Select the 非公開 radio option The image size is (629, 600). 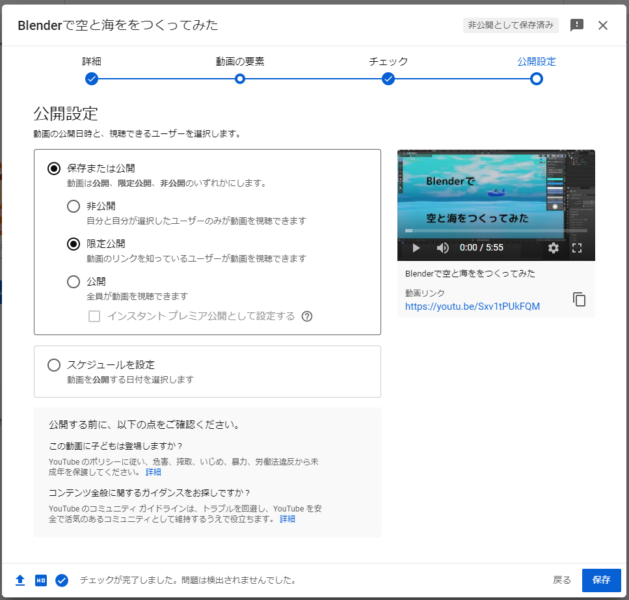click(73, 206)
